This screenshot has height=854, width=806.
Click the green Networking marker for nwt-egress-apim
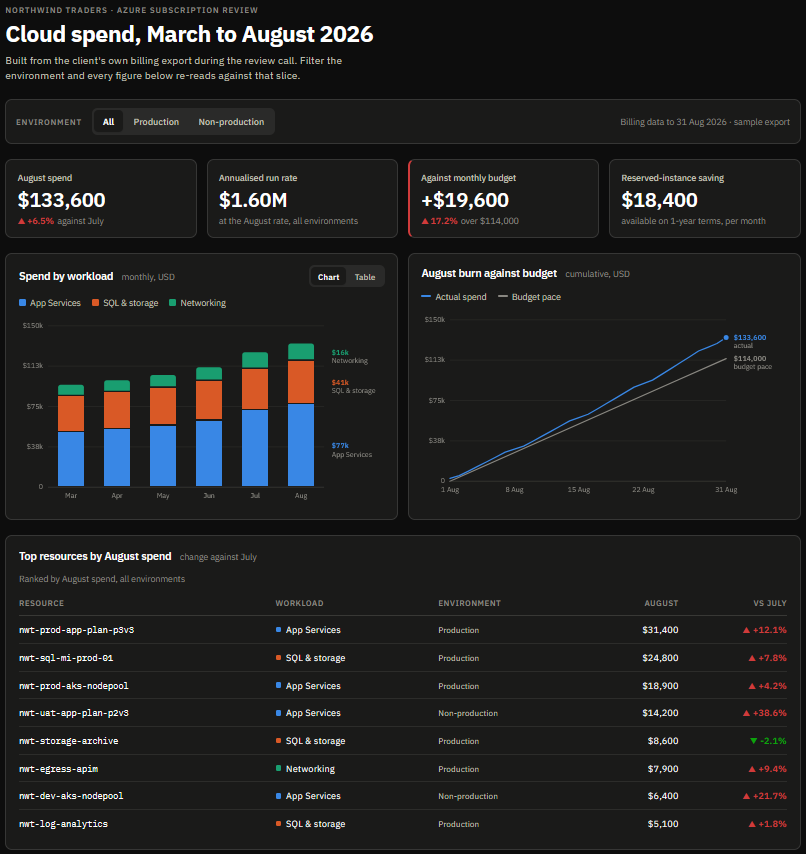[x=278, y=768]
